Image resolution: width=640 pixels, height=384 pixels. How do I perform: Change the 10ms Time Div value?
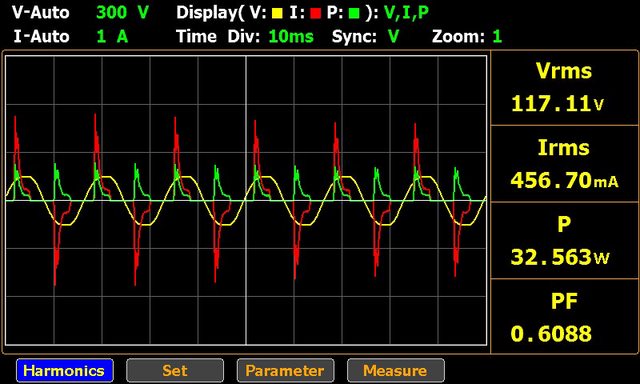pyautogui.click(x=291, y=37)
